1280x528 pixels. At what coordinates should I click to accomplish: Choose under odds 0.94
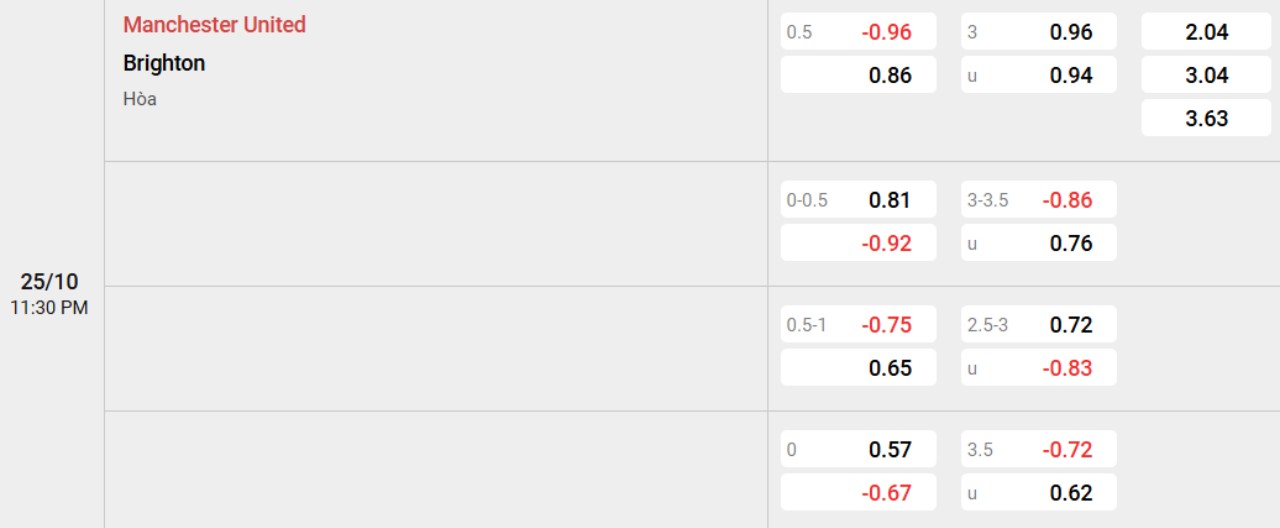1038,75
